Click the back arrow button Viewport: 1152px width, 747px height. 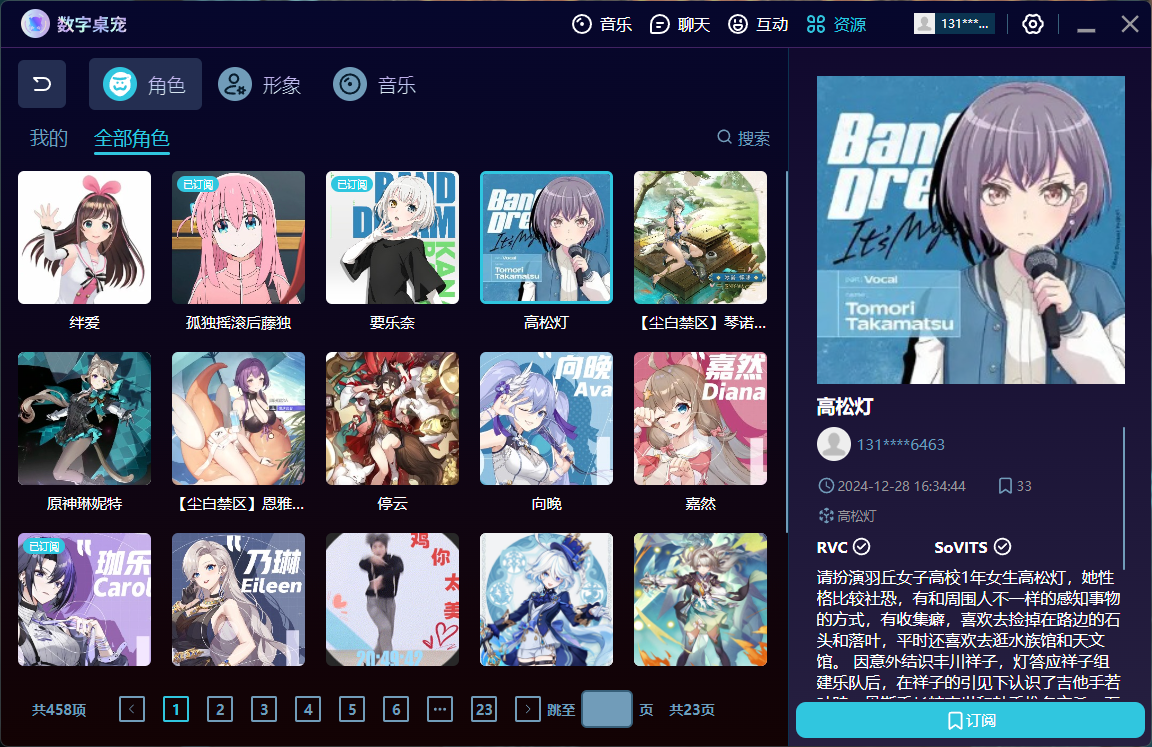coord(42,84)
